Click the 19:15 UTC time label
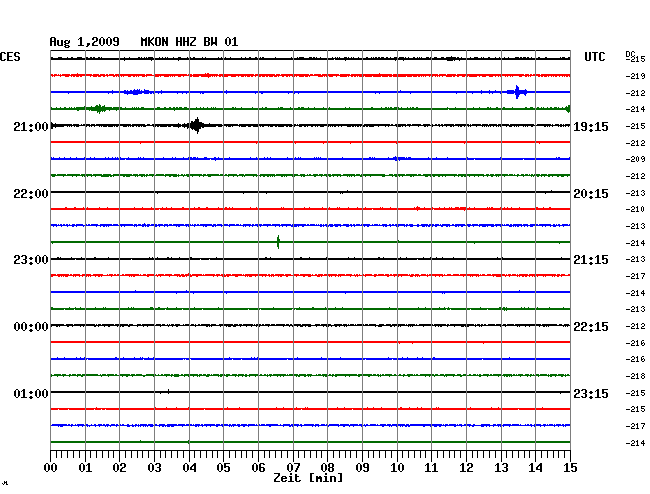 (x=591, y=126)
